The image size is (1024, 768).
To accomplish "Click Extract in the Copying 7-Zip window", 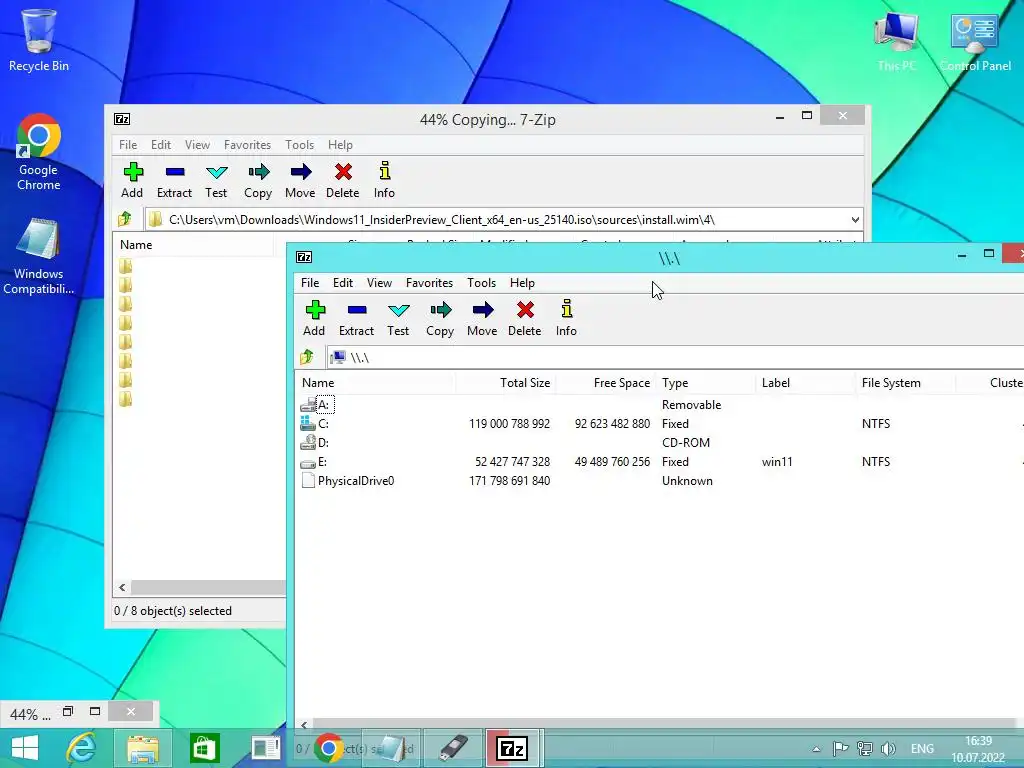I will point(174,180).
